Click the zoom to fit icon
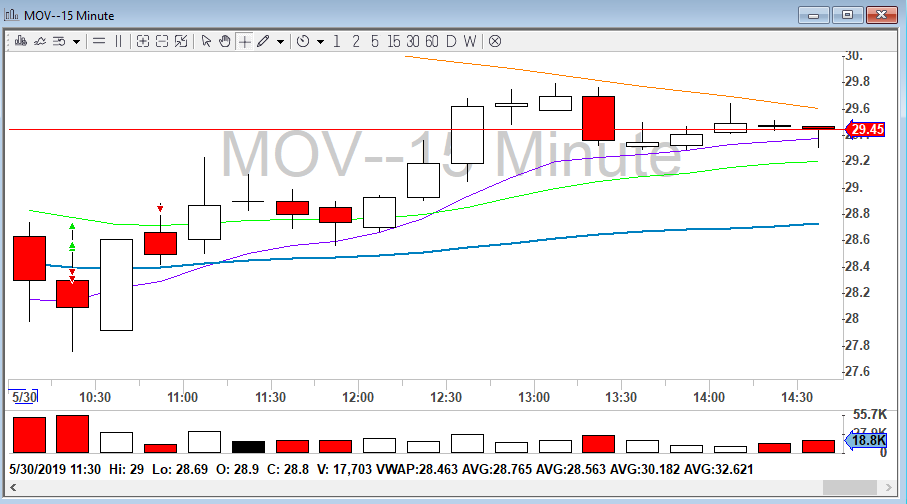This screenshot has height=504, width=907. (181, 41)
